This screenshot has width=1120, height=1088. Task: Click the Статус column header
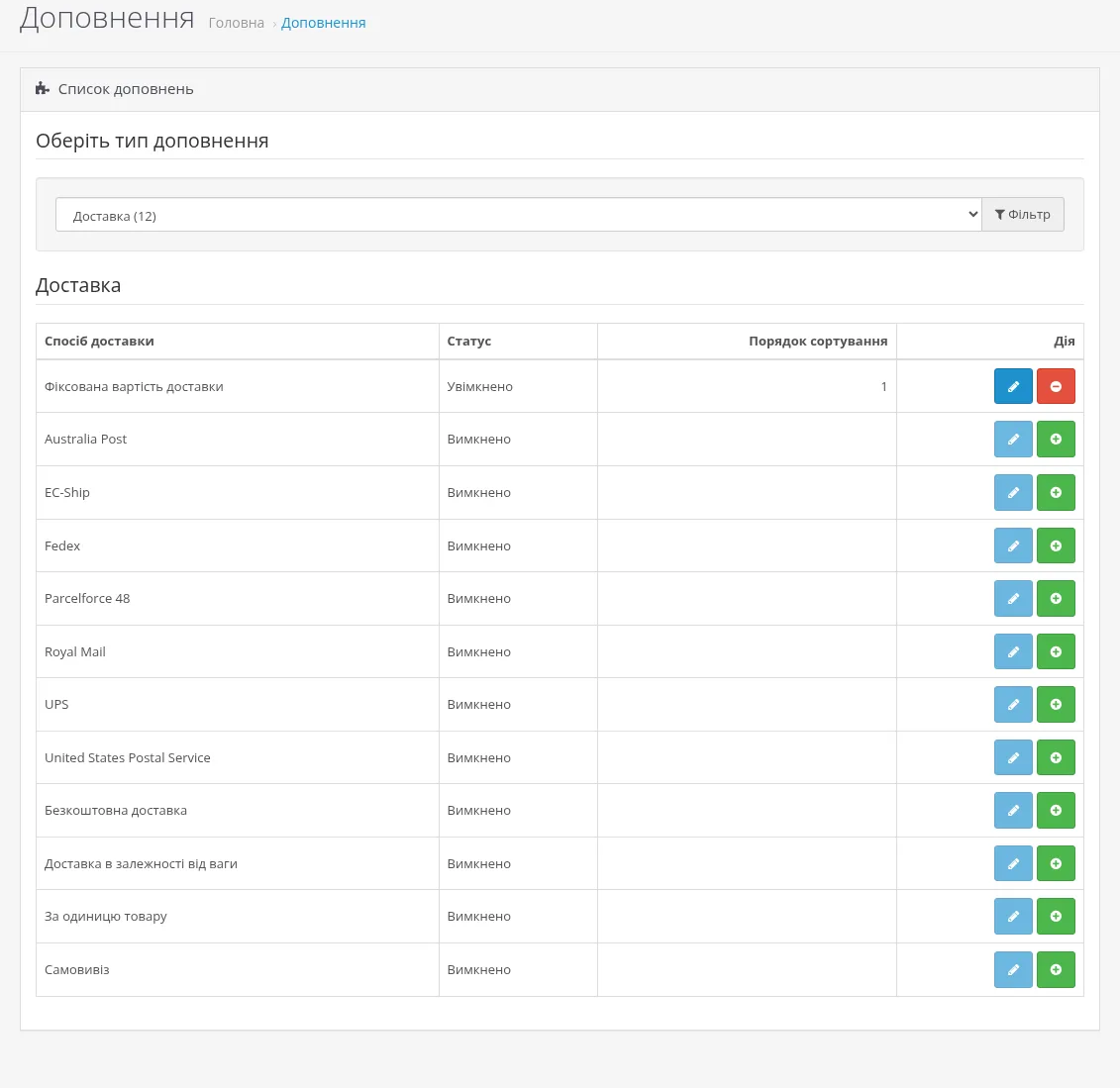point(469,342)
